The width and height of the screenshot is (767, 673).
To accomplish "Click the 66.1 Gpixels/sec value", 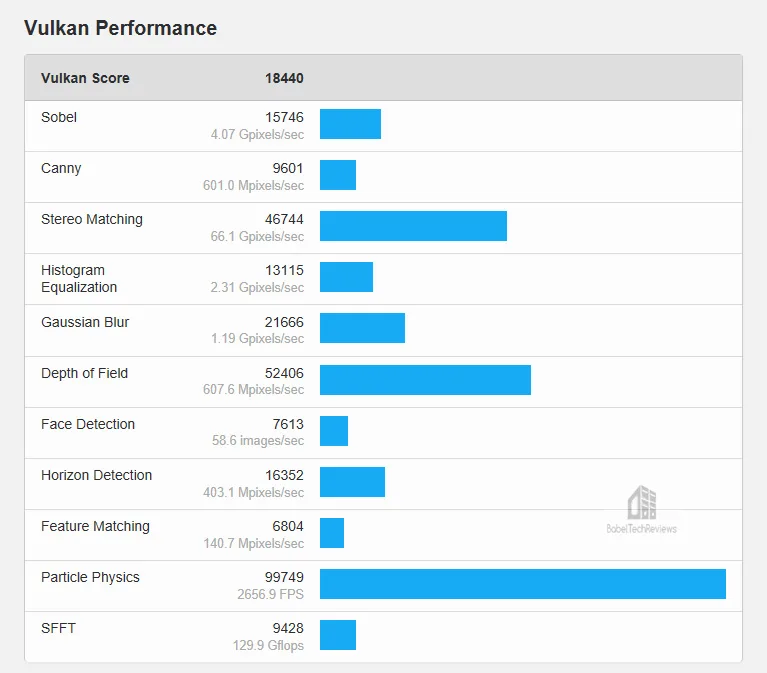I will click(x=257, y=236).
